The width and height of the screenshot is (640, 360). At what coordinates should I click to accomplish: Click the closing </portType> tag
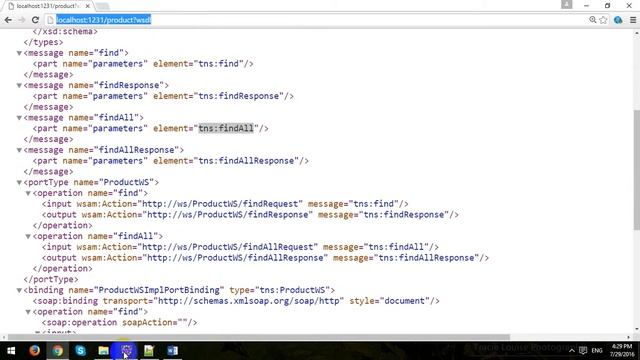51,279
